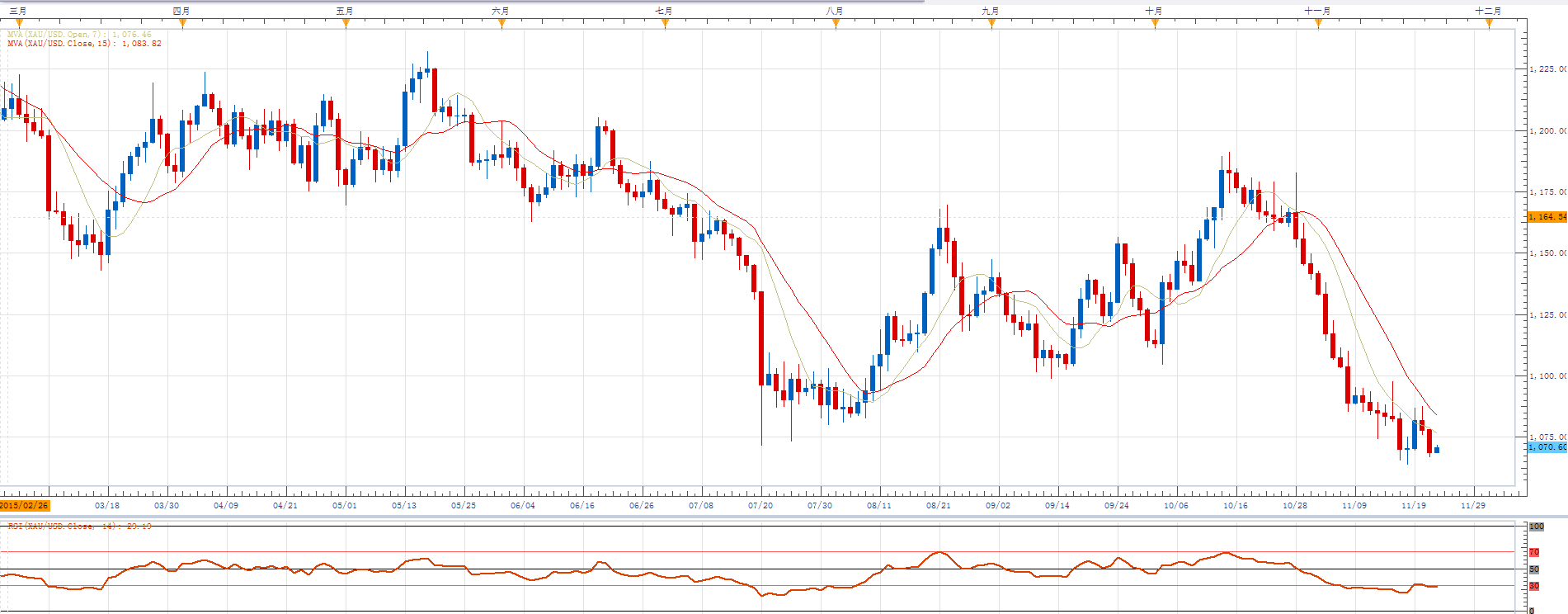Click the orange triangle below 十一月
The width and height of the screenshot is (1568, 614).
click(x=1318, y=23)
